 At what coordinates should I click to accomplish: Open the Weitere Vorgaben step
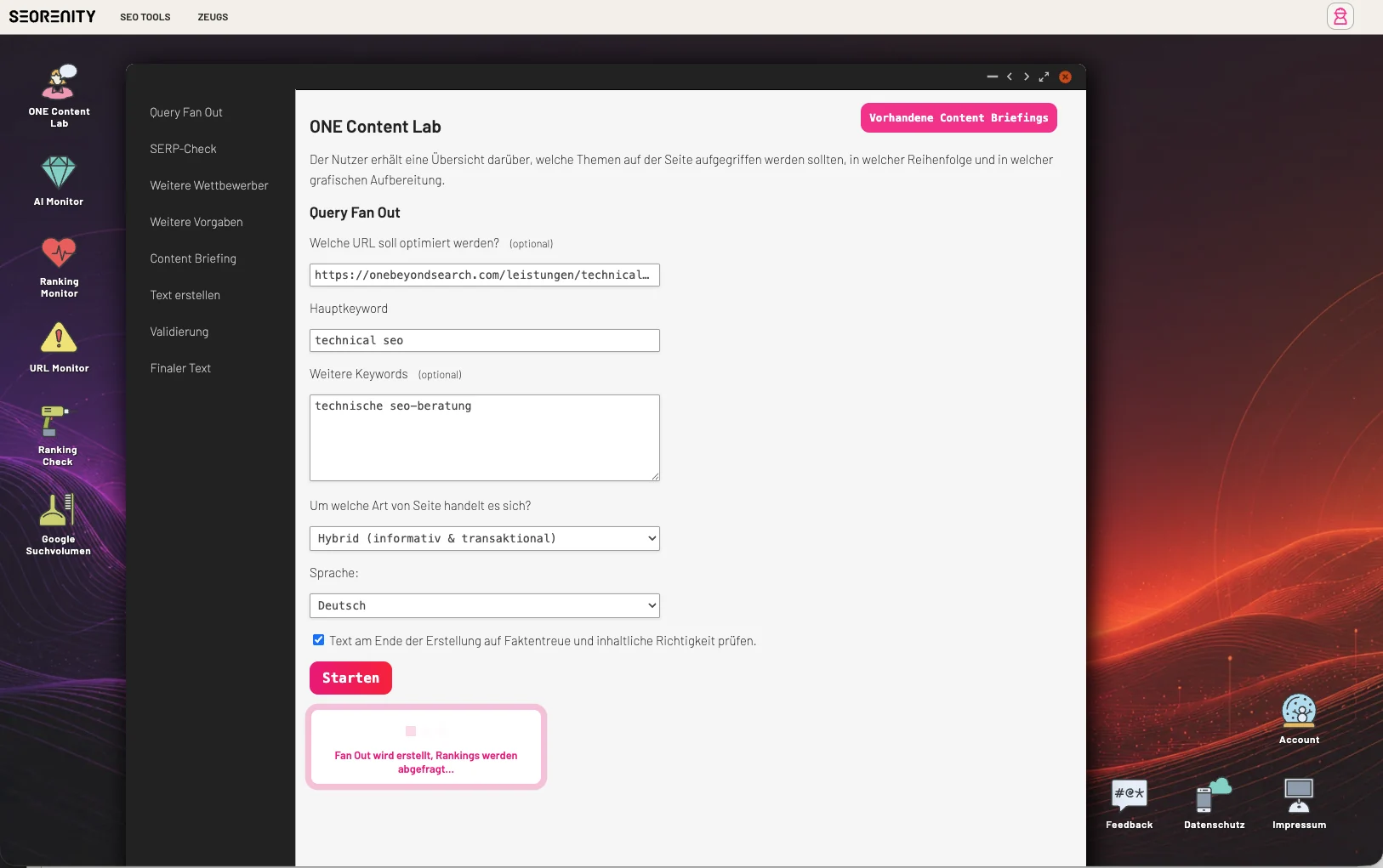196,222
